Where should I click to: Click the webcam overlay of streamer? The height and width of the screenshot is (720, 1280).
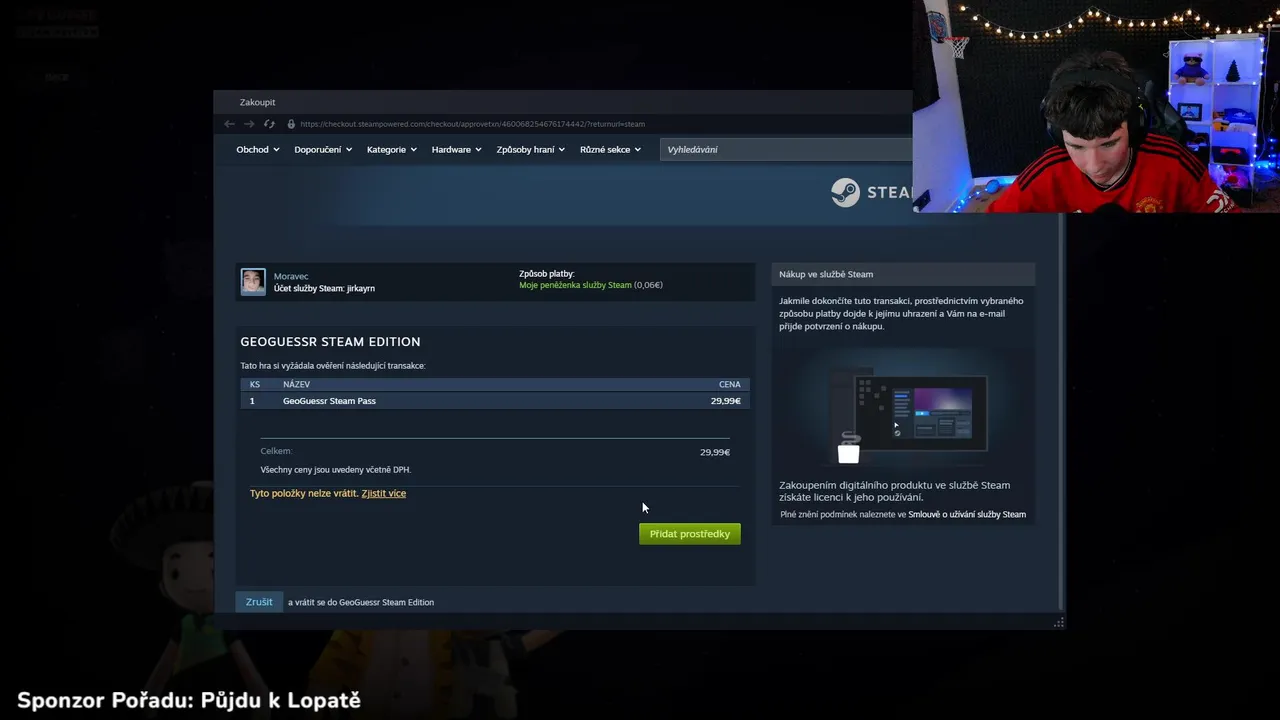pos(1096,106)
